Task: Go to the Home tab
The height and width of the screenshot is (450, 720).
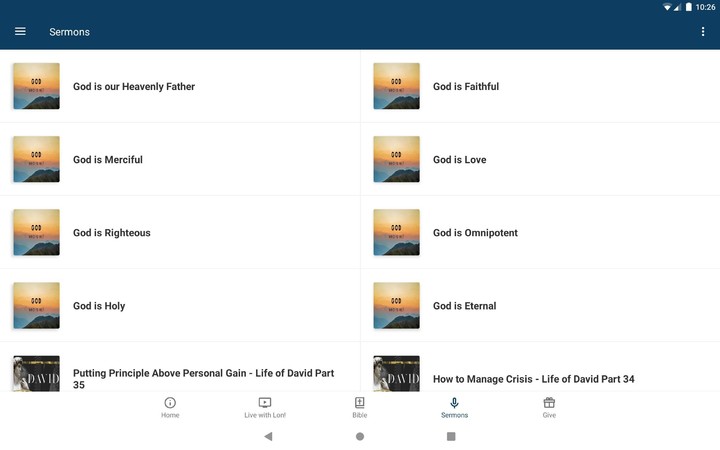Action: click(170, 407)
